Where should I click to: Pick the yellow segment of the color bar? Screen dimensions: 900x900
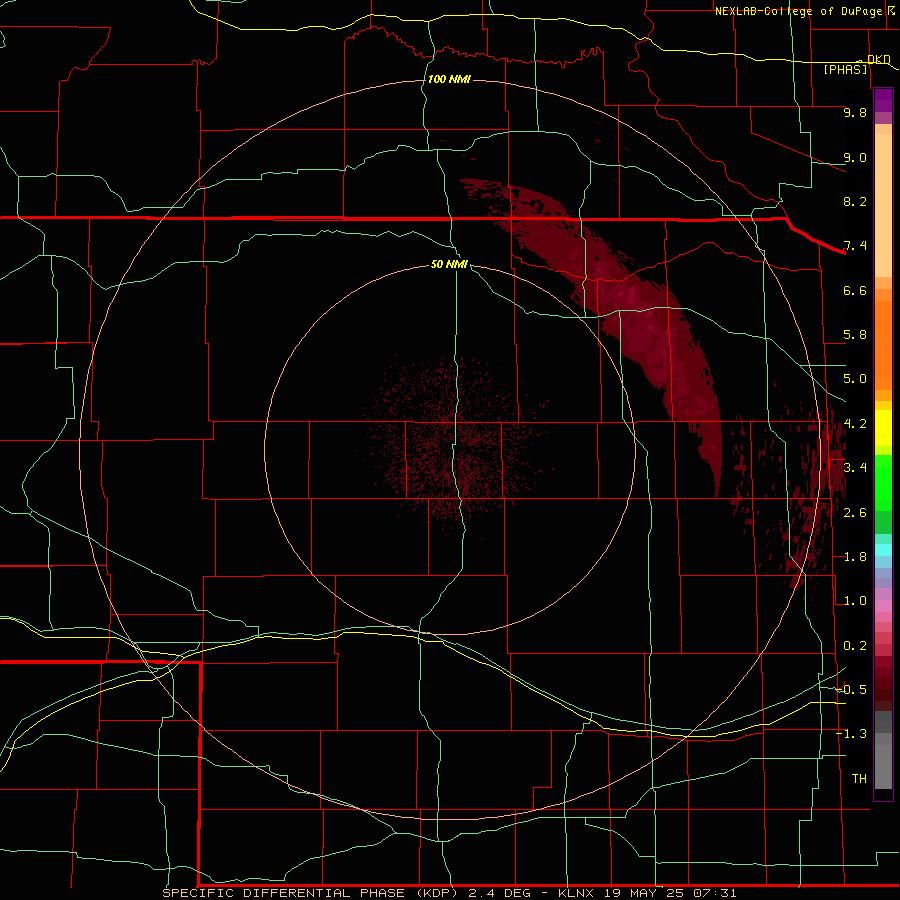tap(883, 428)
